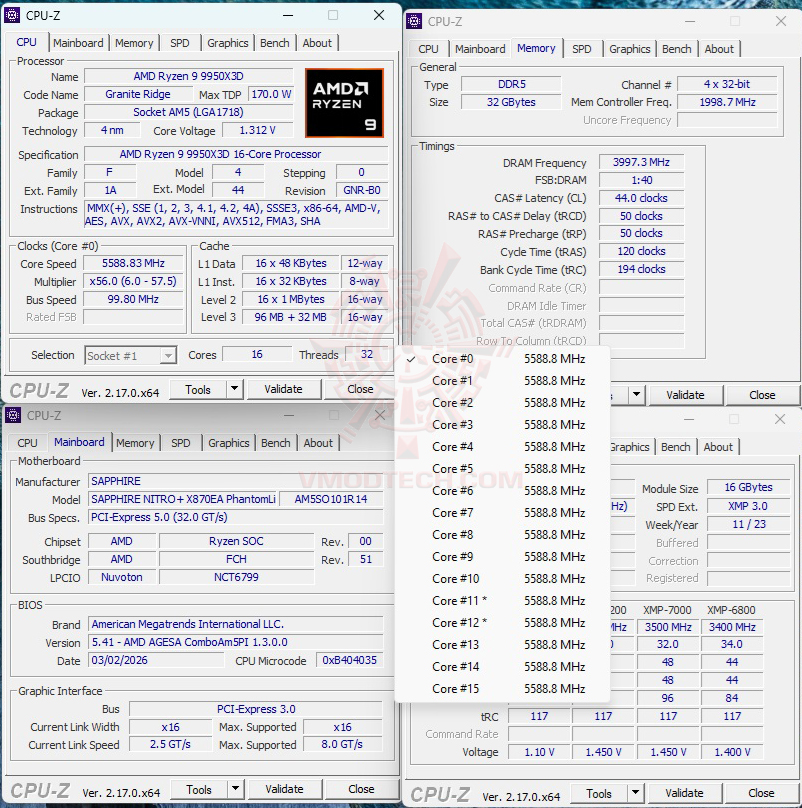Open About tab in Memory window
Screen dimensions: 802x808
coord(719,49)
